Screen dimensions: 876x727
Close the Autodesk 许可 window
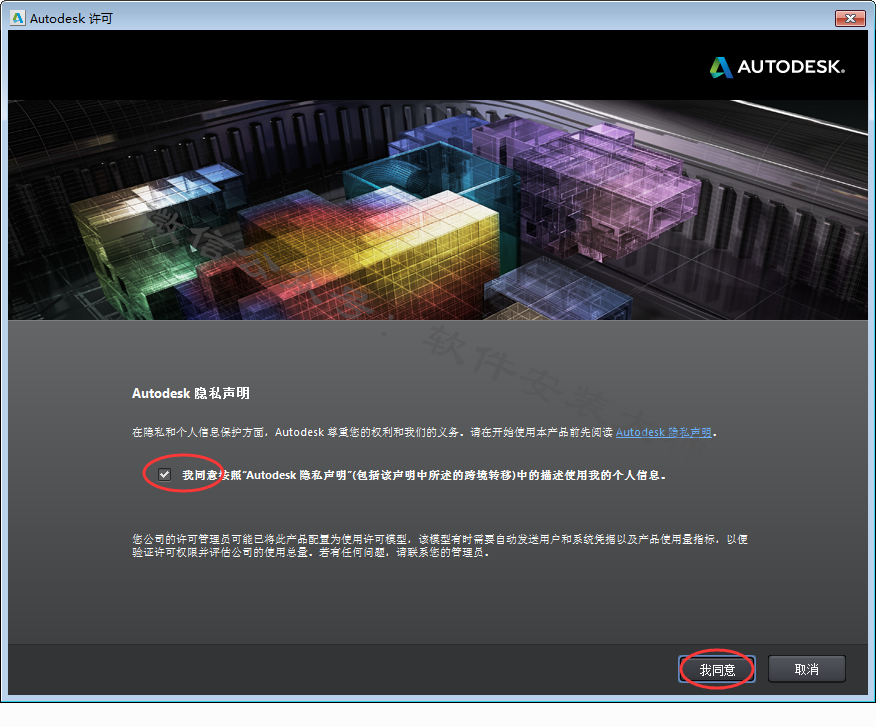click(x=850, y=18)
